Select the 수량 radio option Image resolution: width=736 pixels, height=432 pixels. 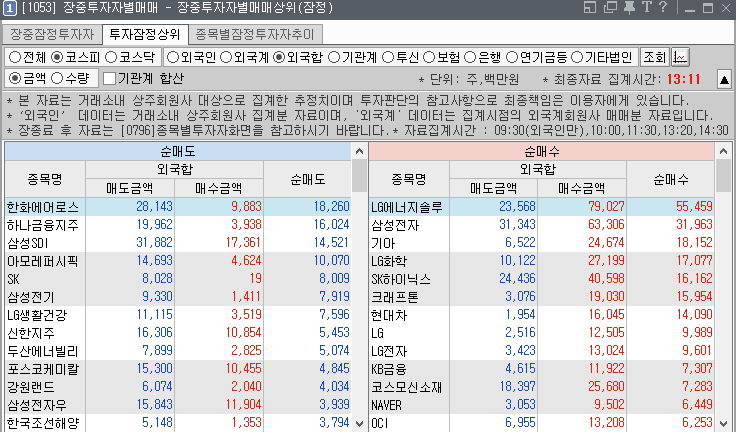(57, 78)
